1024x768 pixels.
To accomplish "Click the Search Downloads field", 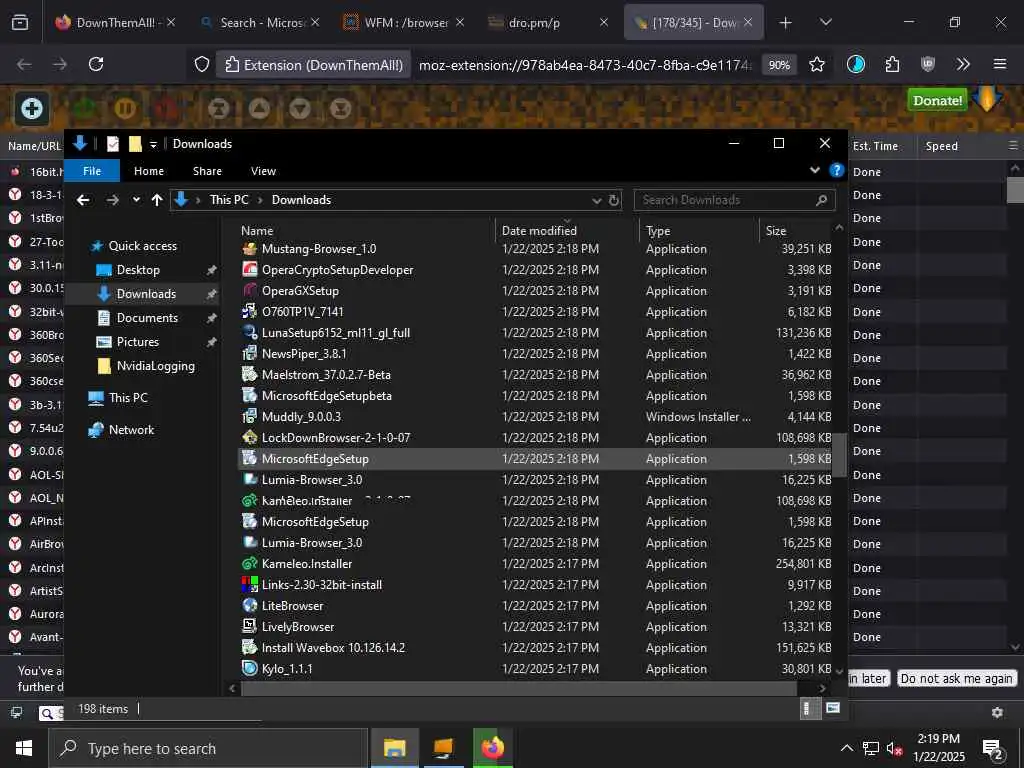I will [734, 200].
